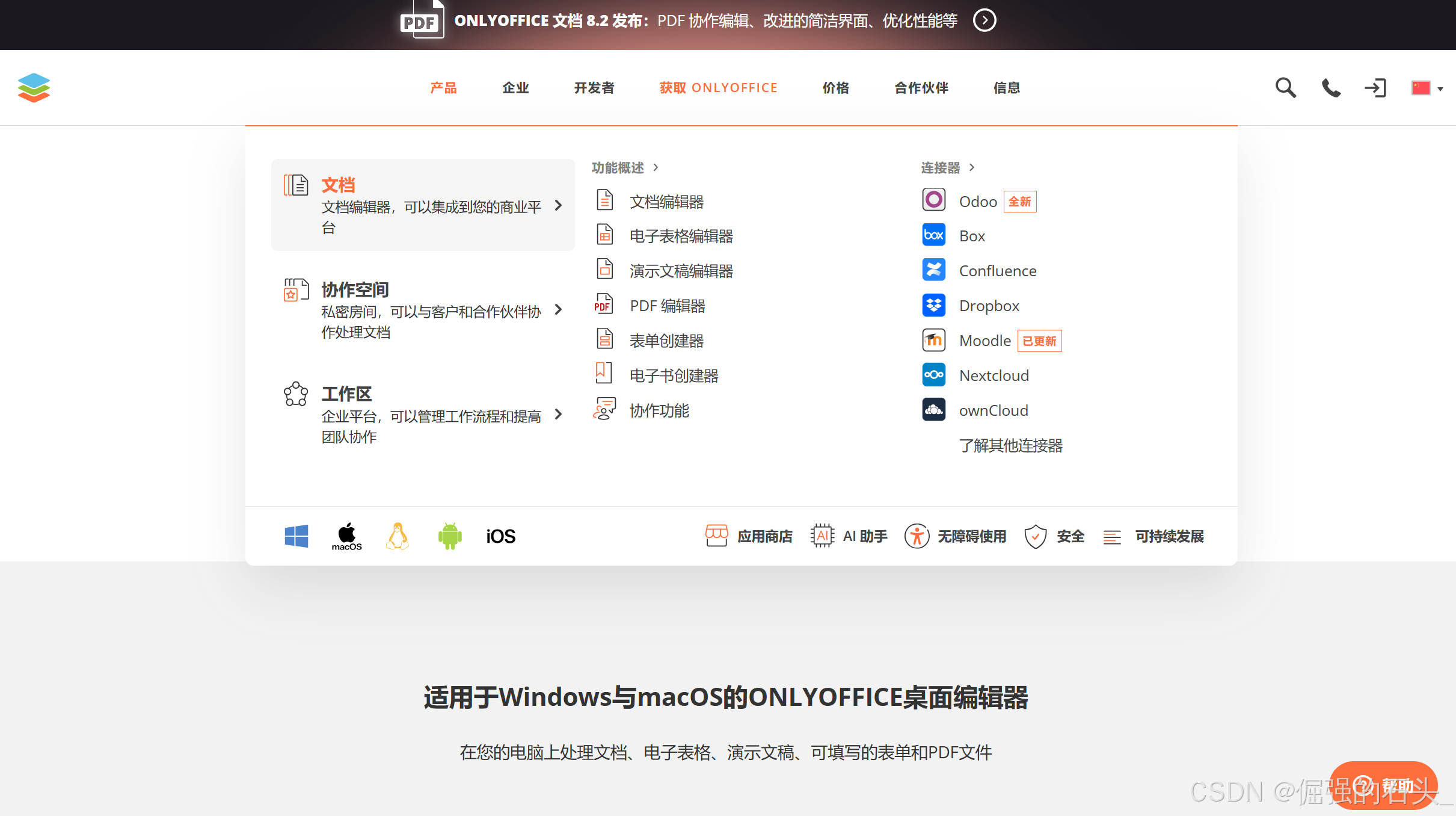Click the orange 帮助 help button
1456x816 pixels.
(1383, 785)
